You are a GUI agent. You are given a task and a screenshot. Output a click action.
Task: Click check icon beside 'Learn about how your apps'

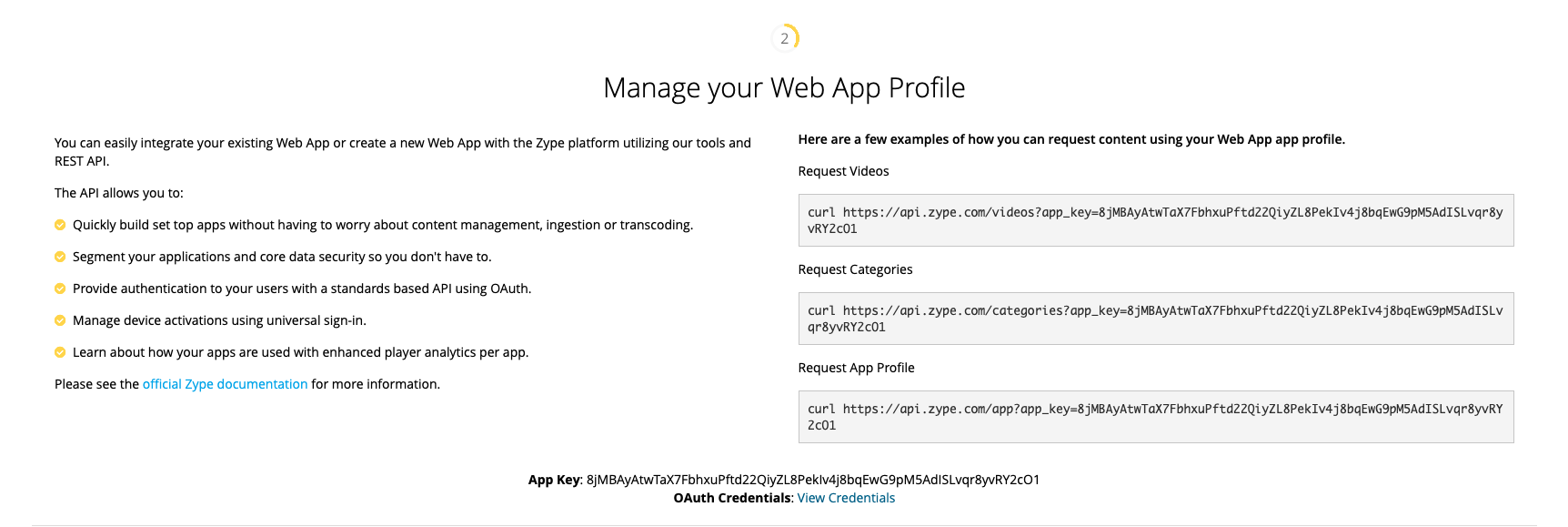click(x=60, y=352)
